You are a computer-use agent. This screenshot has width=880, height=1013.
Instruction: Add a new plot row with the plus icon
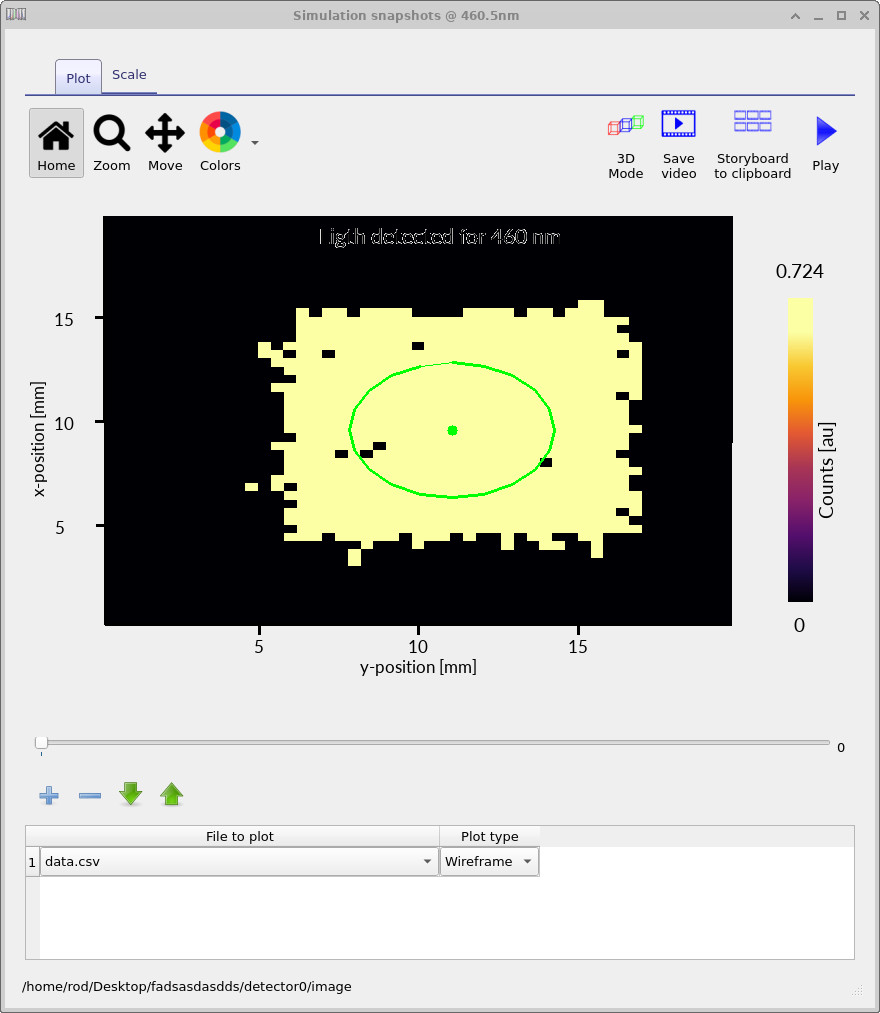pos(49,795)
